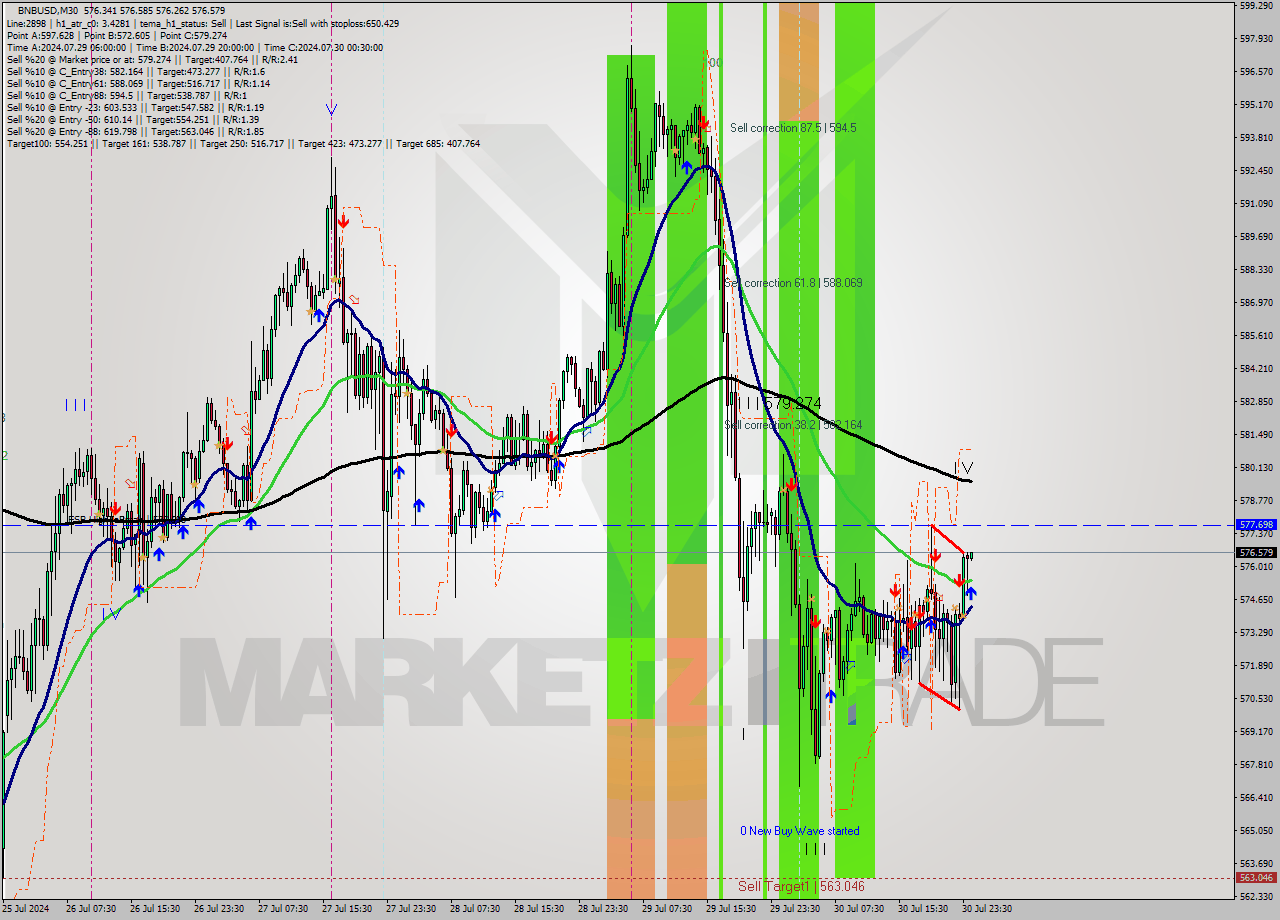Screen dimensions: 1280x920
Task: Click the 'Sell %20 @ Entry -88: 619.798' line
Action: click(135, 131)
